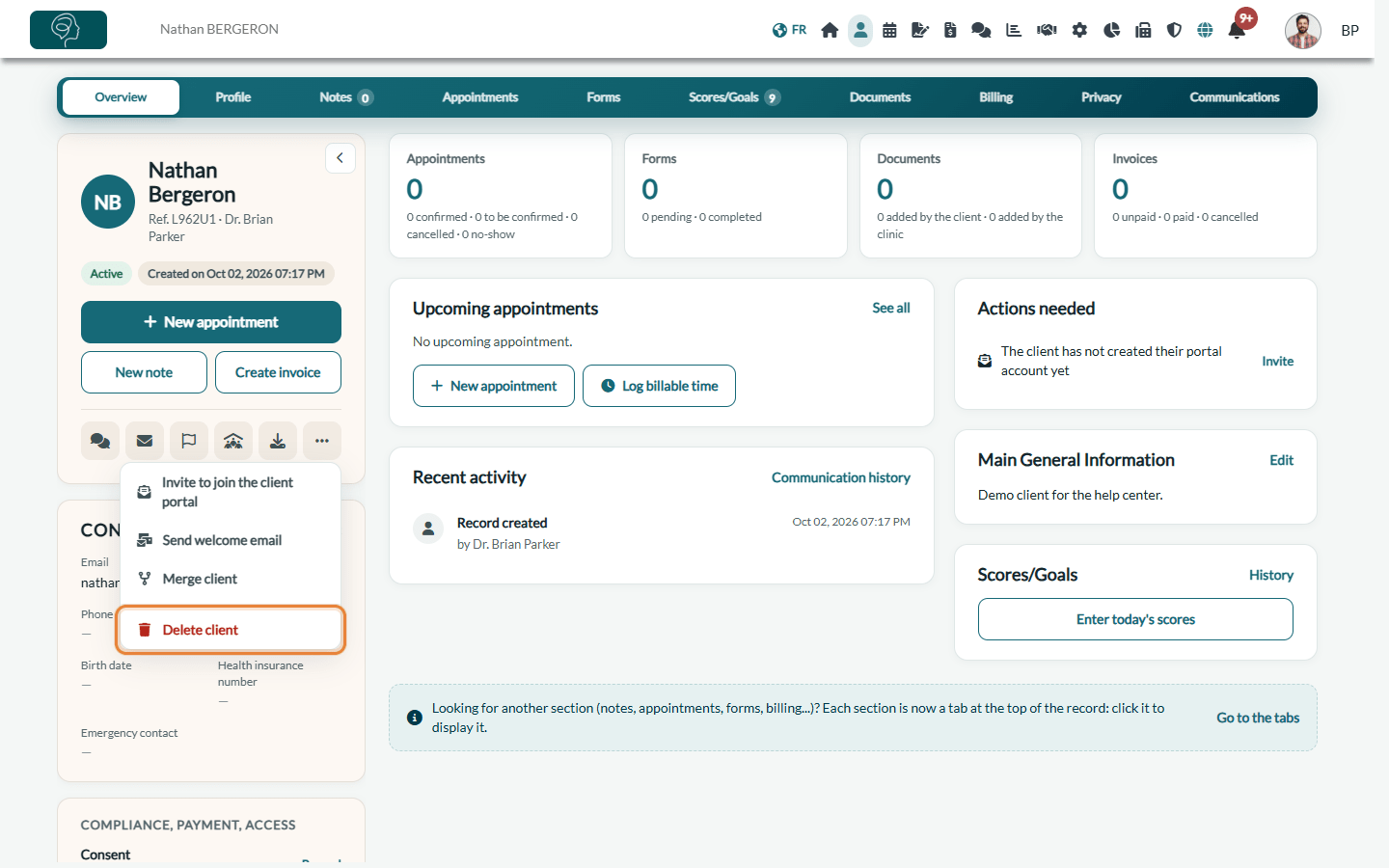Click the envelope email action button
The height and width of the screenshot is (868, 1389).
click(145, 441)
